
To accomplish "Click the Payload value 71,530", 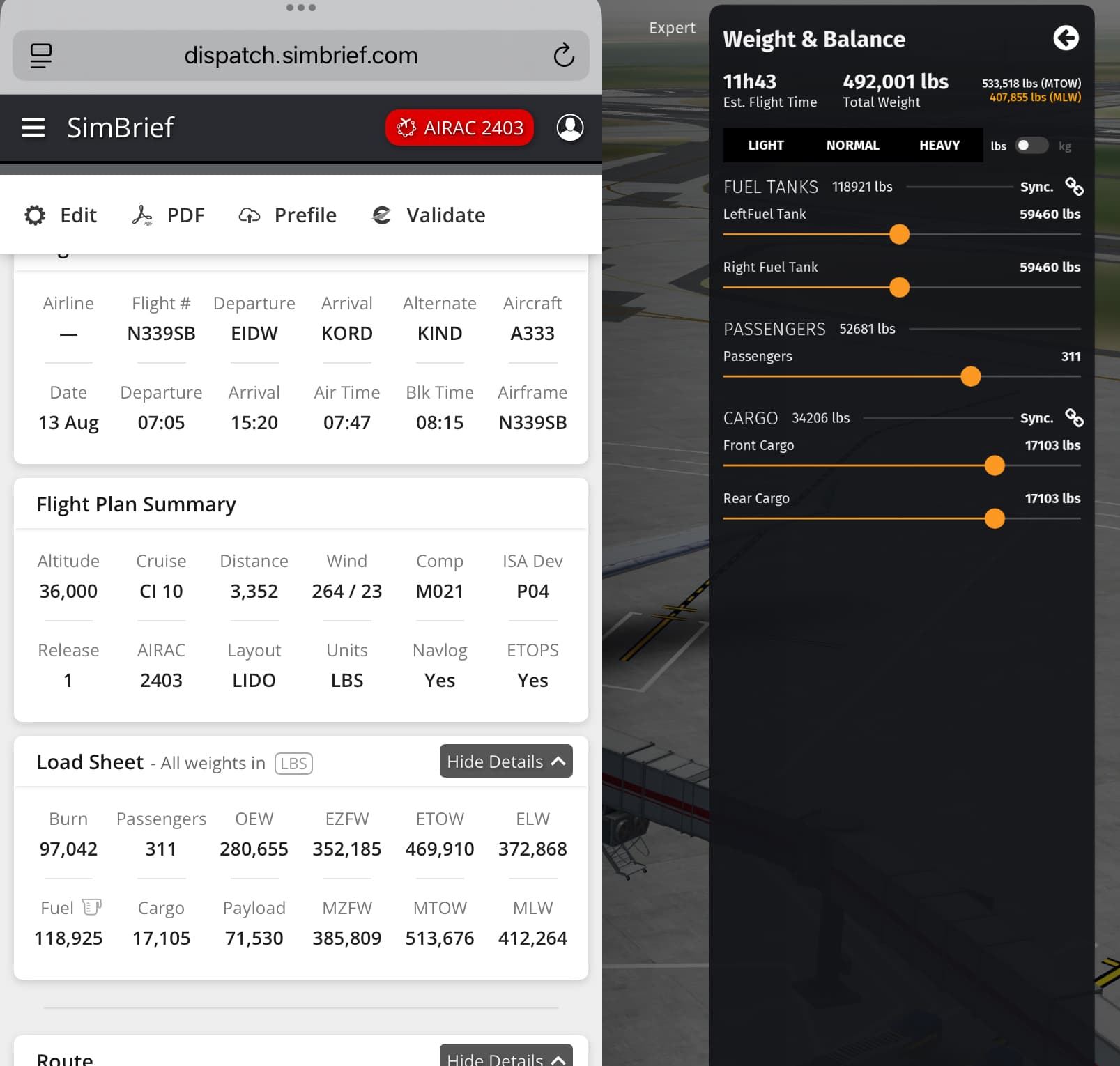I will 254,938.
